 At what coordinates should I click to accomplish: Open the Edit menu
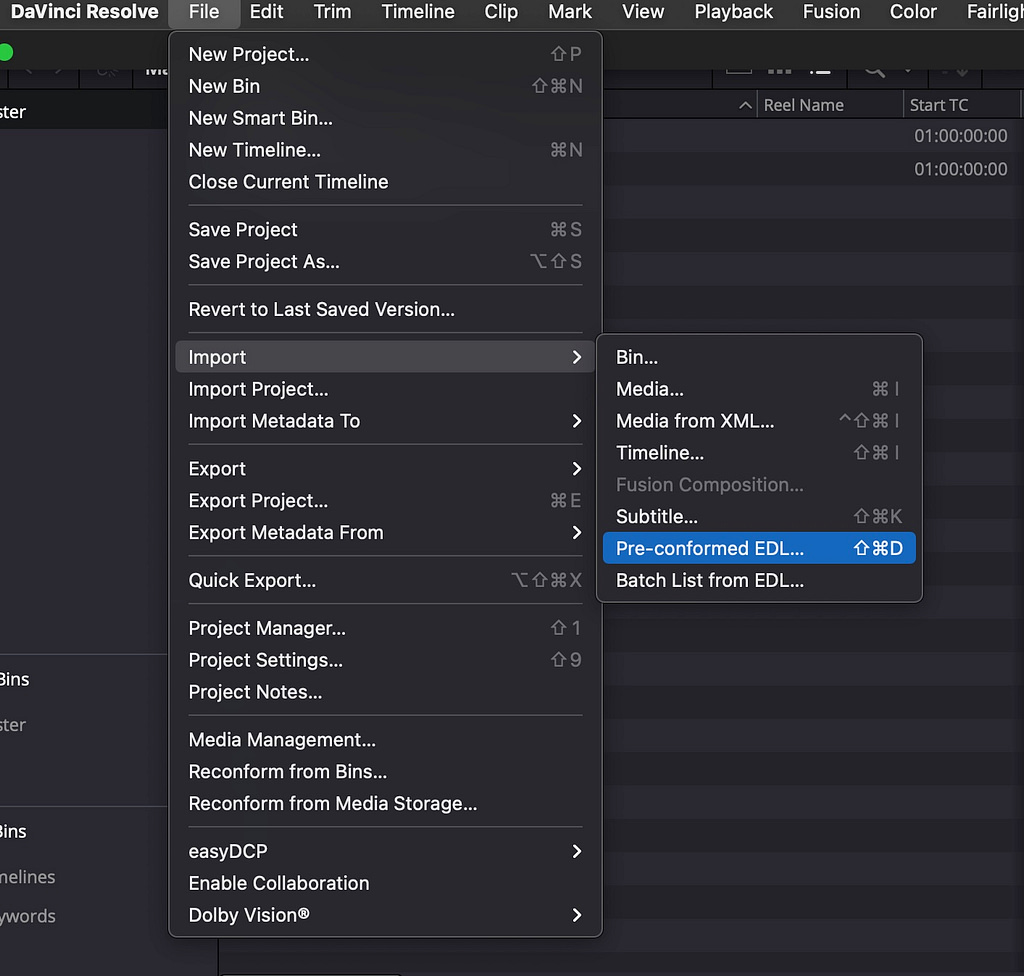click(266, 12)
